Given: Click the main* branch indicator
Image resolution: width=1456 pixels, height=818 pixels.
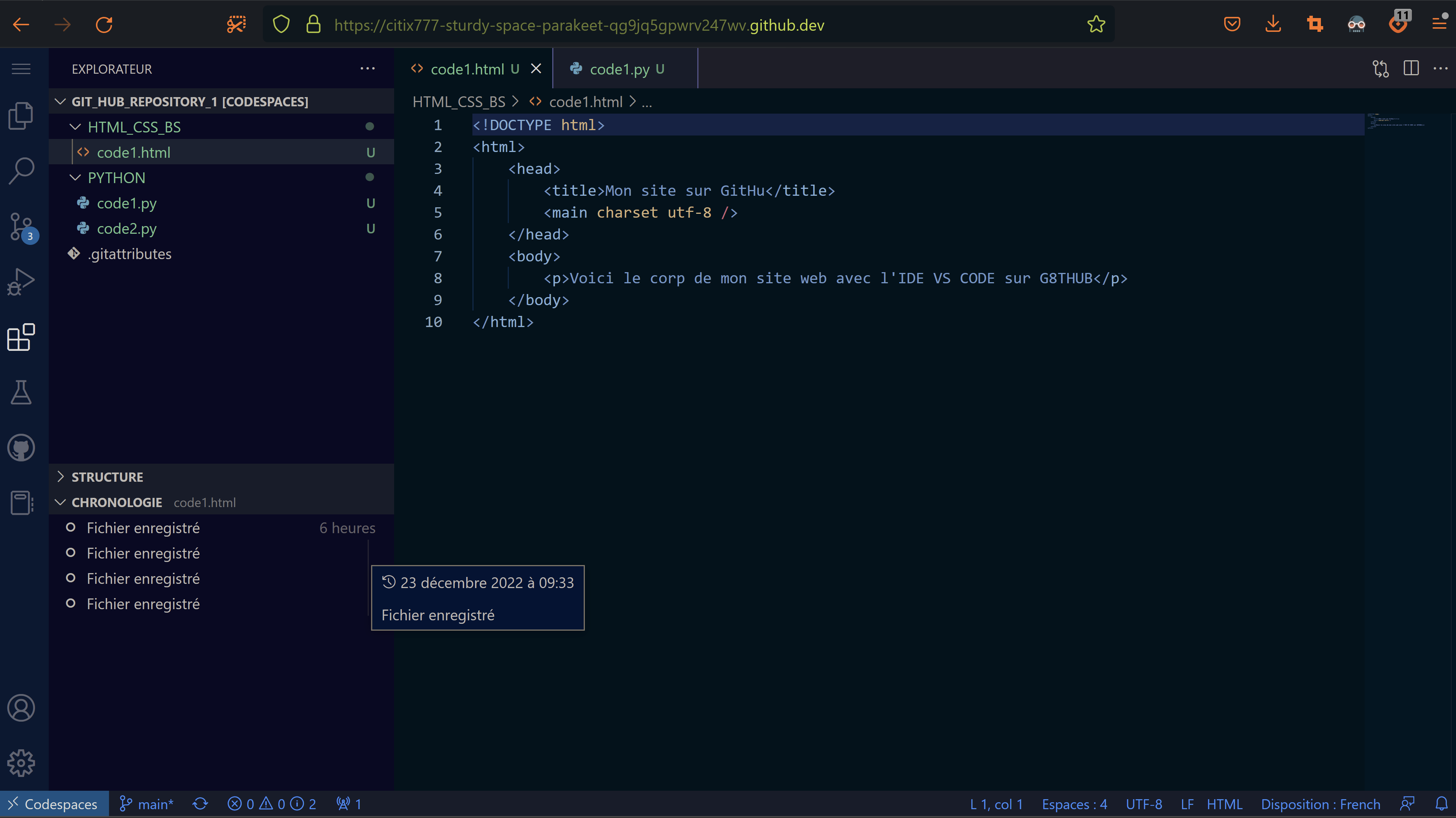Looking at the screenshot, I should pos(146,803).
